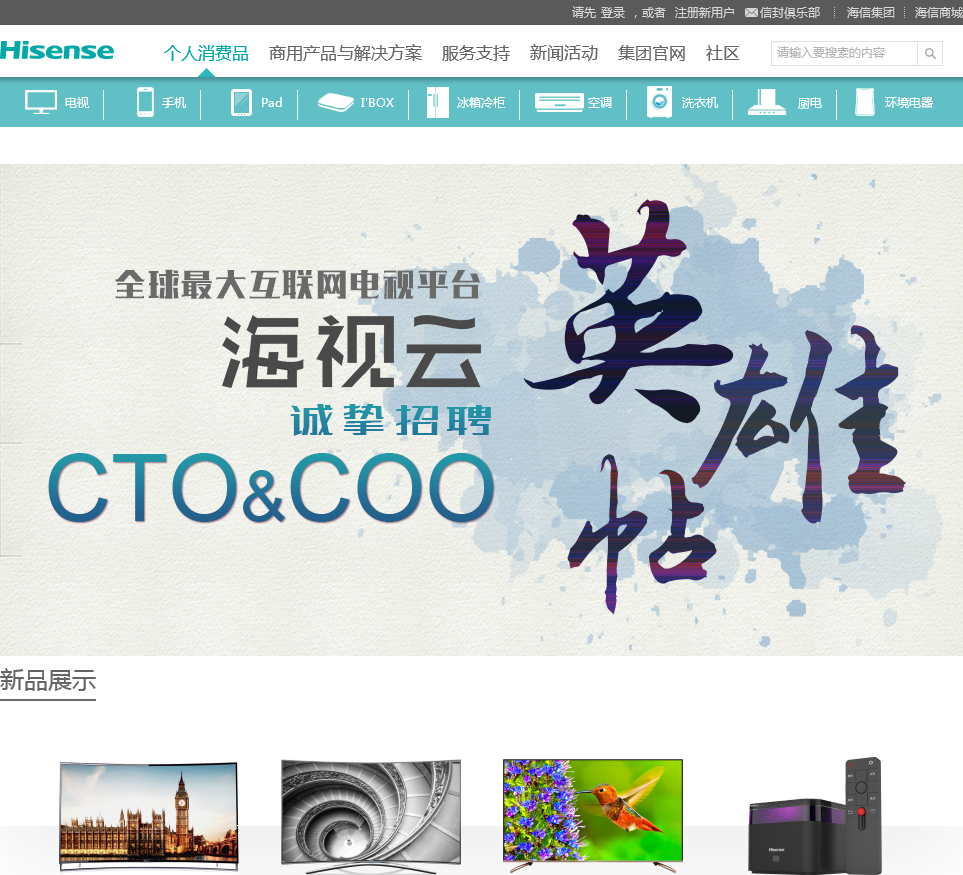The height and width of the screenshot is (875, 963).
Task: Open the 商用产品与解决方案 menu
Action: [x=345, y=53]
